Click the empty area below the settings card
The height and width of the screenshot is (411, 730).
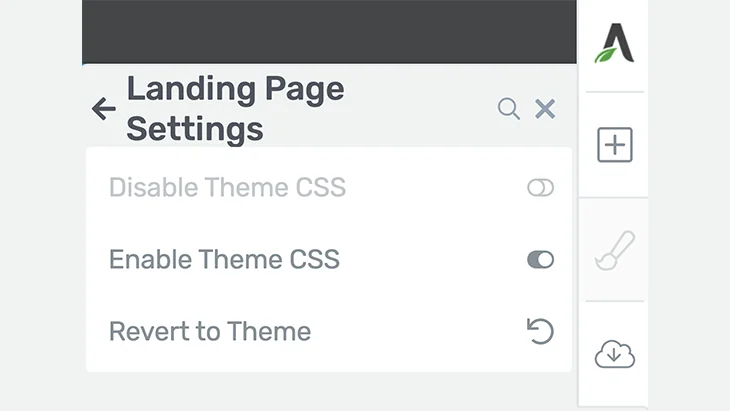point(329,391)
